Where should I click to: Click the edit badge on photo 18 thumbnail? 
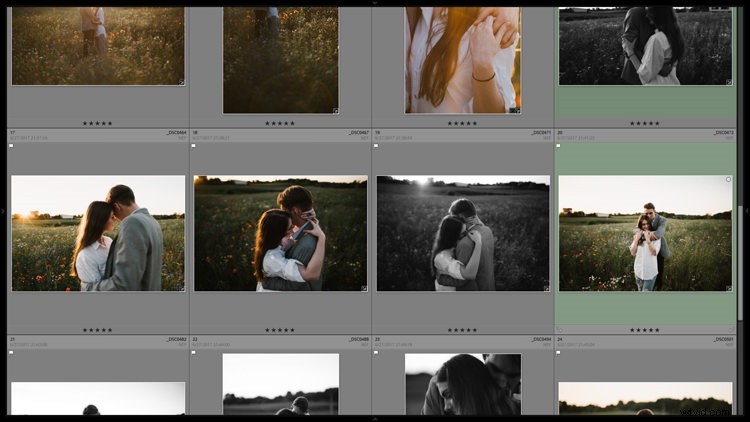pyautogui.click(x=364, y=289)
